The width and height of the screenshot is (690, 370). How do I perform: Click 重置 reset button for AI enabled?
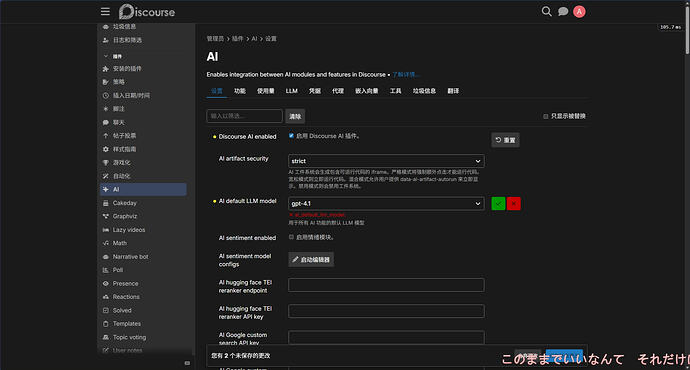pyautogui.click(x=505, y=140)
